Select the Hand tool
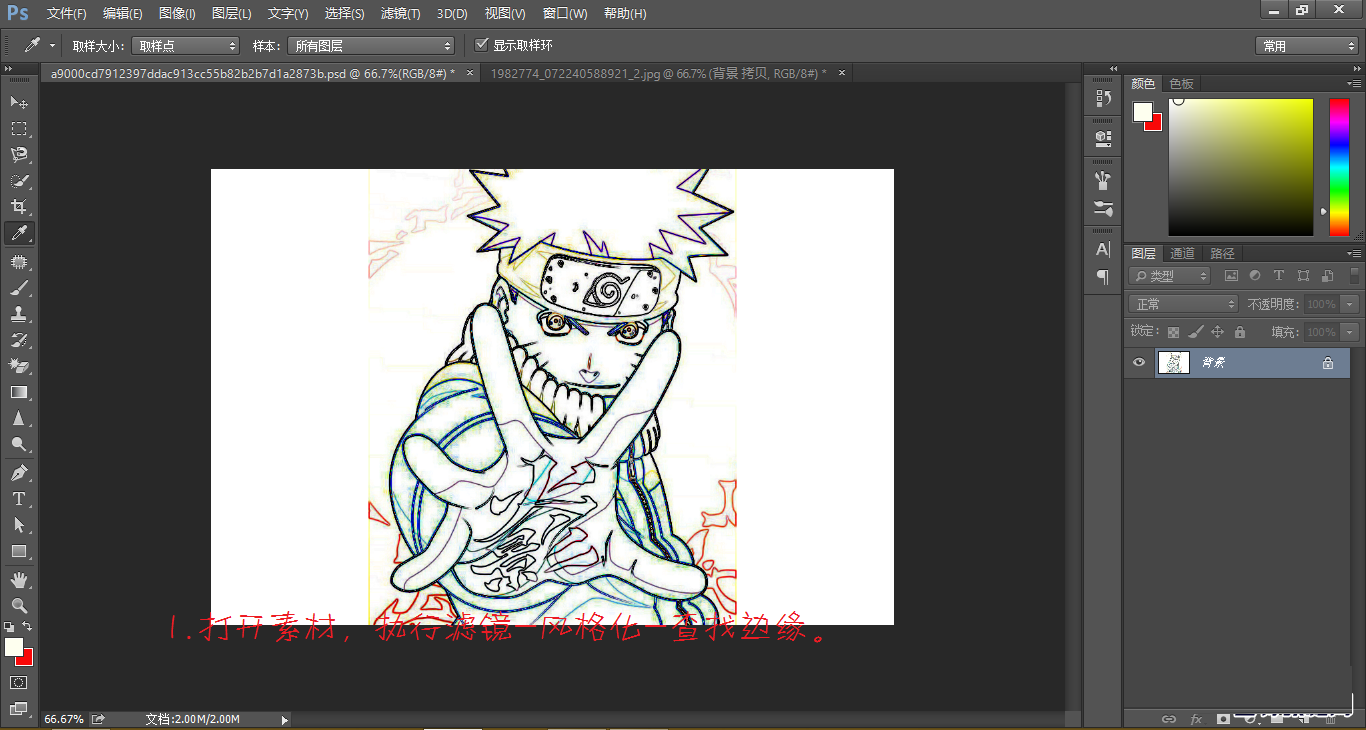 (19, 579)
